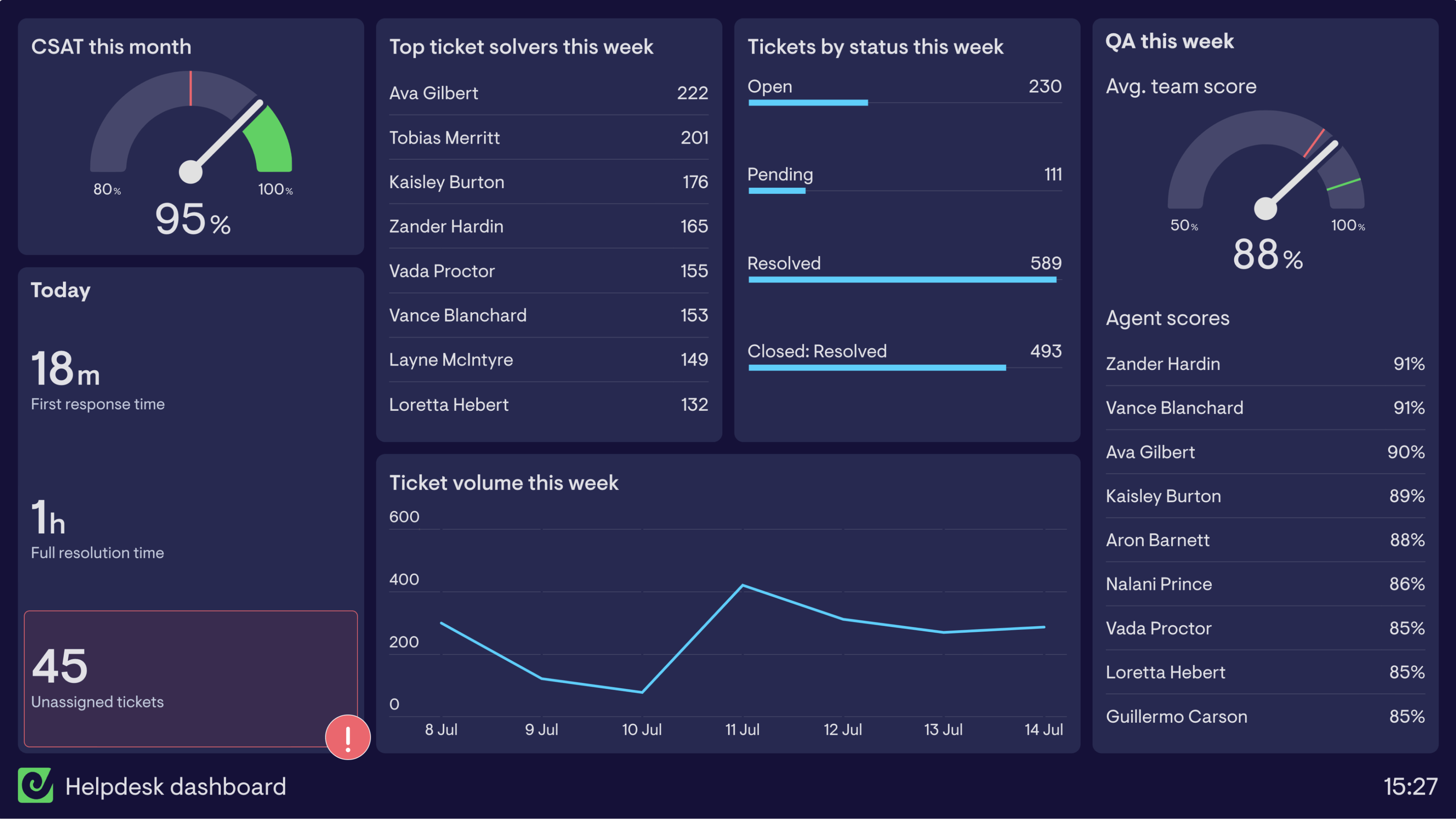Select the Ticket volume this week tab
This screenshot has width=1456, height=819.
(x=504, y=483)
